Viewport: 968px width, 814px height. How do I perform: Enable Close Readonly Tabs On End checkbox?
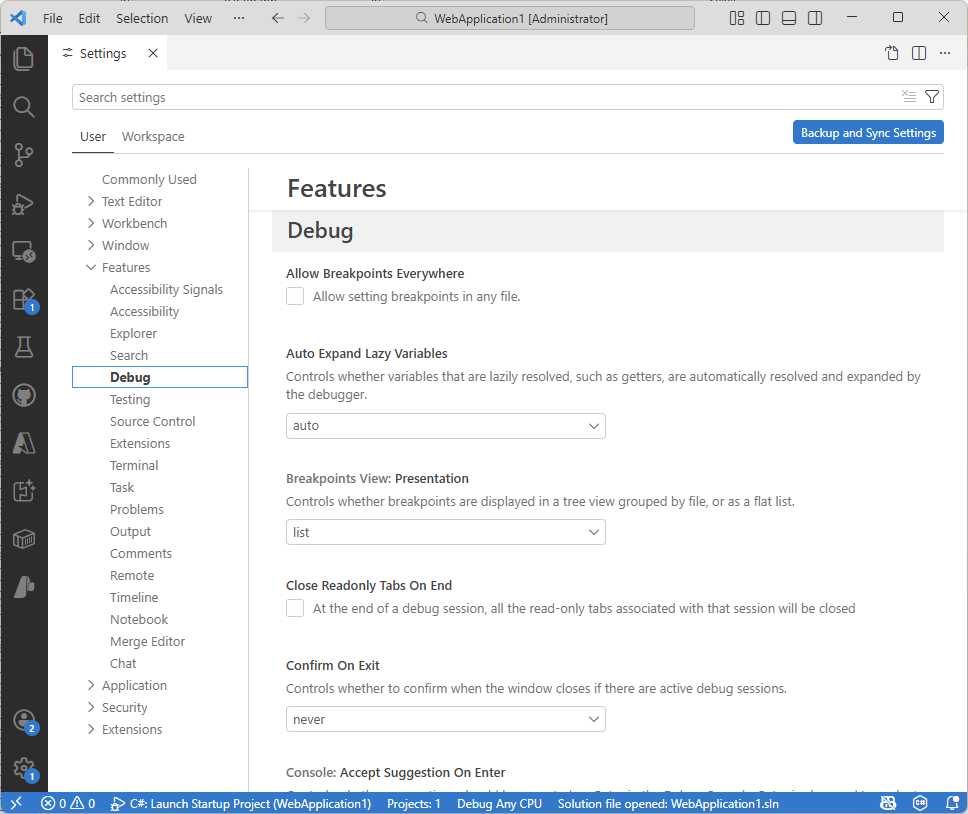[295, 608]
